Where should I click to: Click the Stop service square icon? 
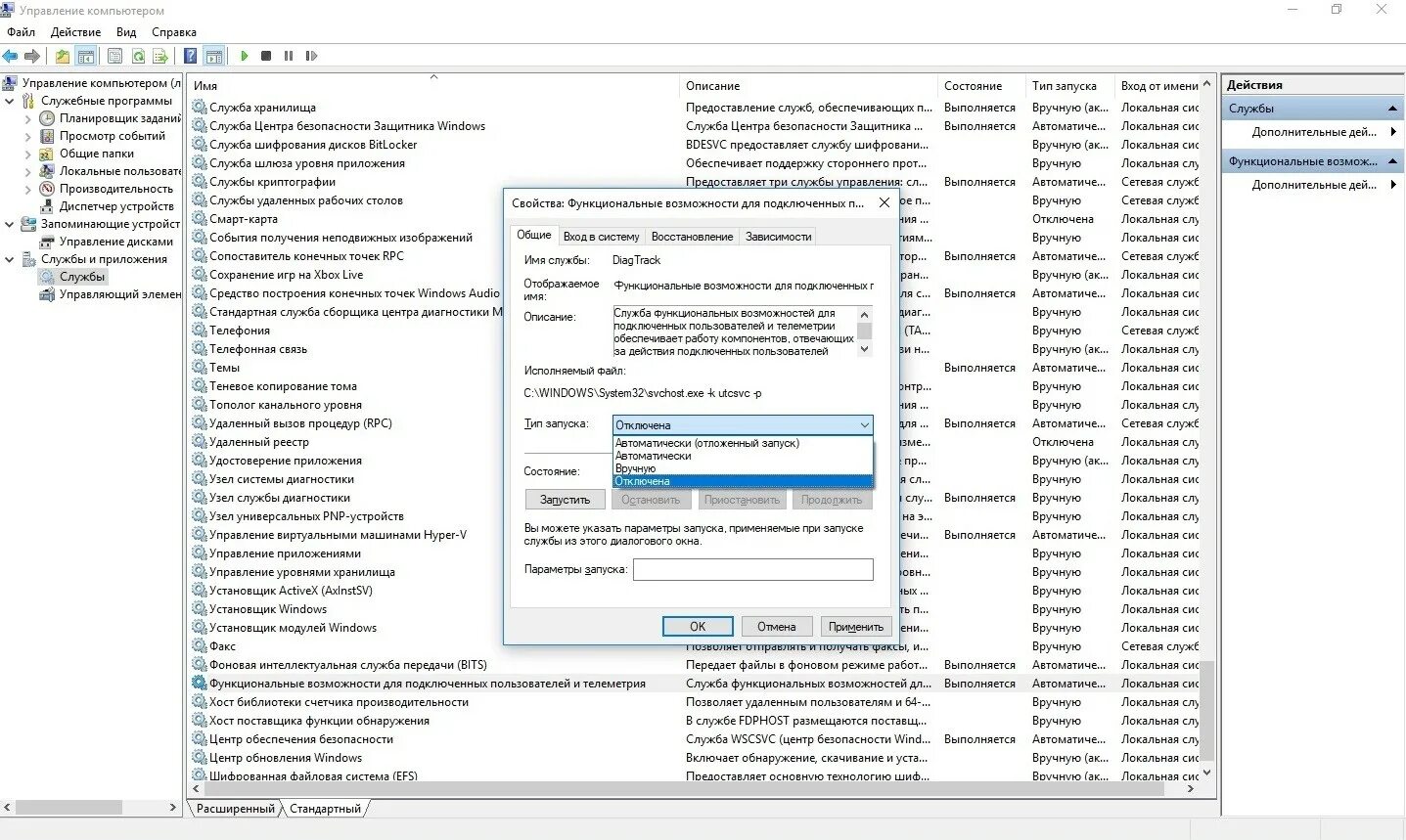tap(266, 56)
